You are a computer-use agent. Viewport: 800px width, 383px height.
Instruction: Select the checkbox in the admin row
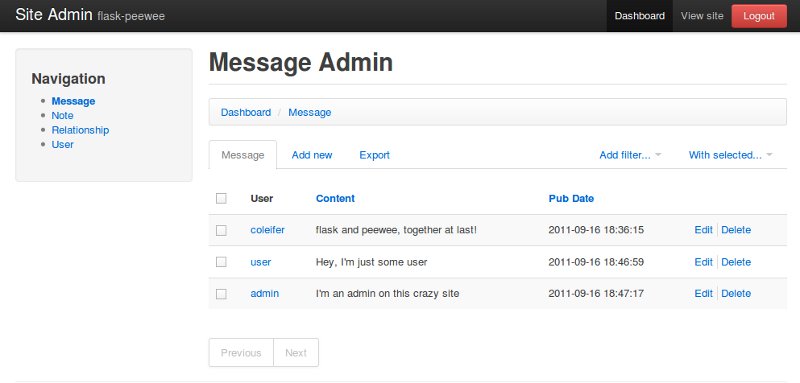pos(221,294)
